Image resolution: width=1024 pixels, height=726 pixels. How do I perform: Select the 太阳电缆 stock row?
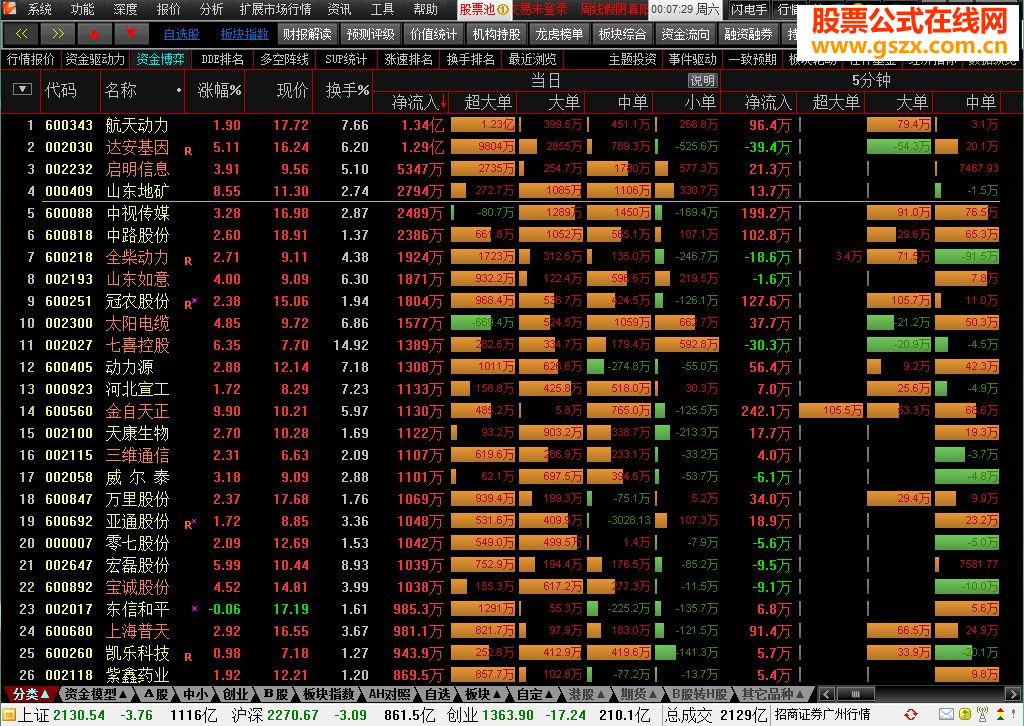coord(512,323)
